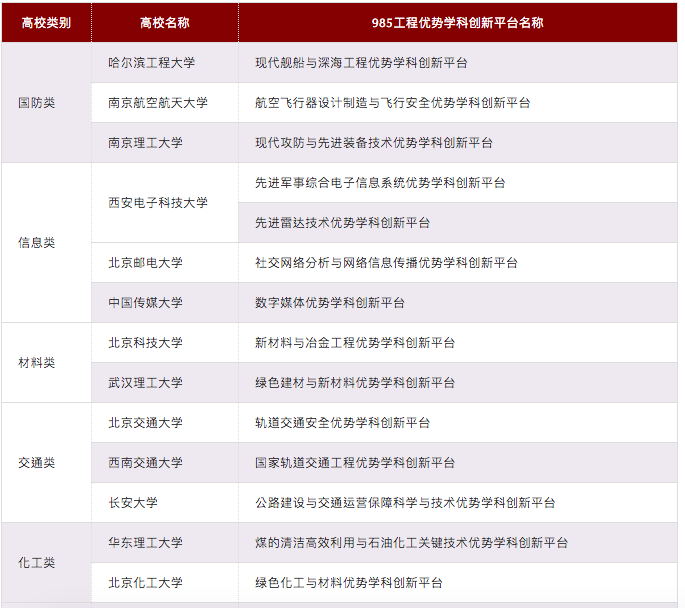This screenshot has width=685, height=608.
Task: Select the 交通类 category cell
Action: tap(46, 463)
